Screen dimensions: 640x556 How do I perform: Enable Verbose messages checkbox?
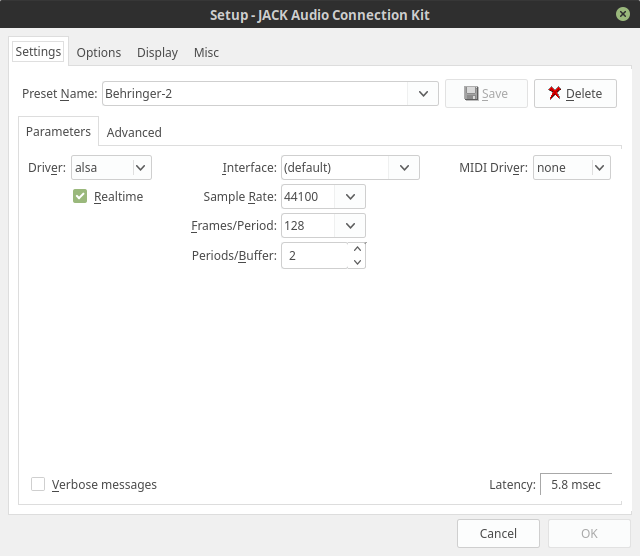[38, 485]
